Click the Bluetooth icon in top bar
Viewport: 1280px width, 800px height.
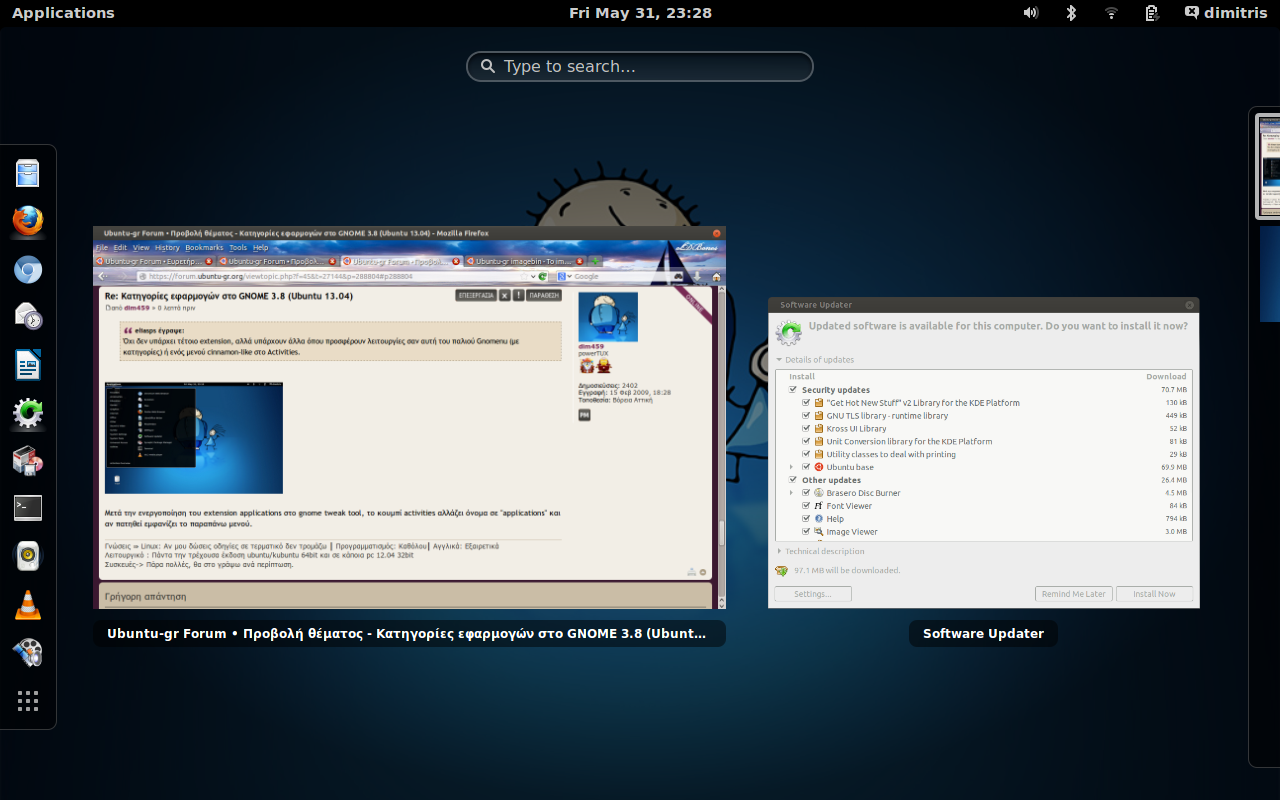(1071, 13)
